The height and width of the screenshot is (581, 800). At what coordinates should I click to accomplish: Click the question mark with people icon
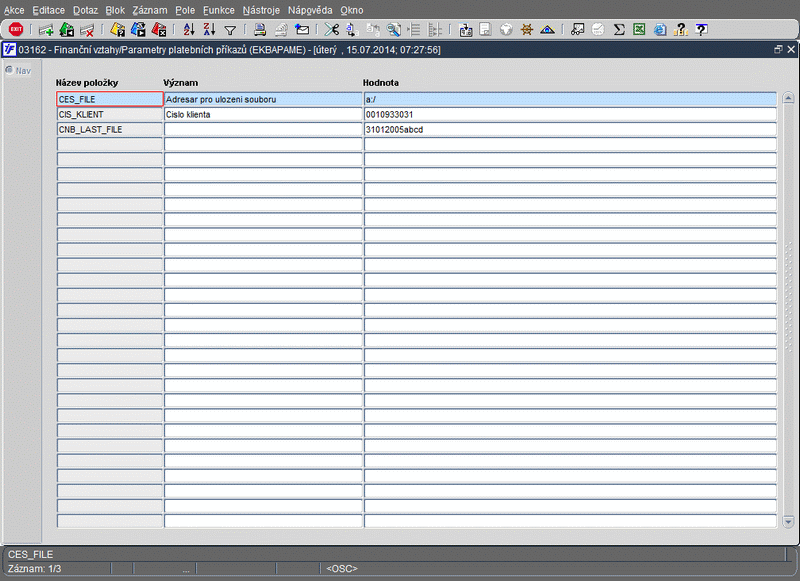[x=681, y=30]
